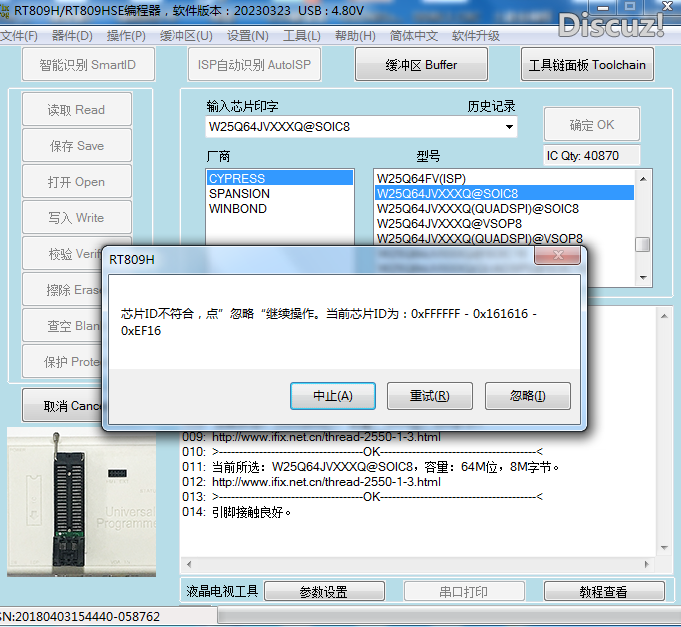Open the 软件升级 menu
681x627 pixels.
point(476,36)
